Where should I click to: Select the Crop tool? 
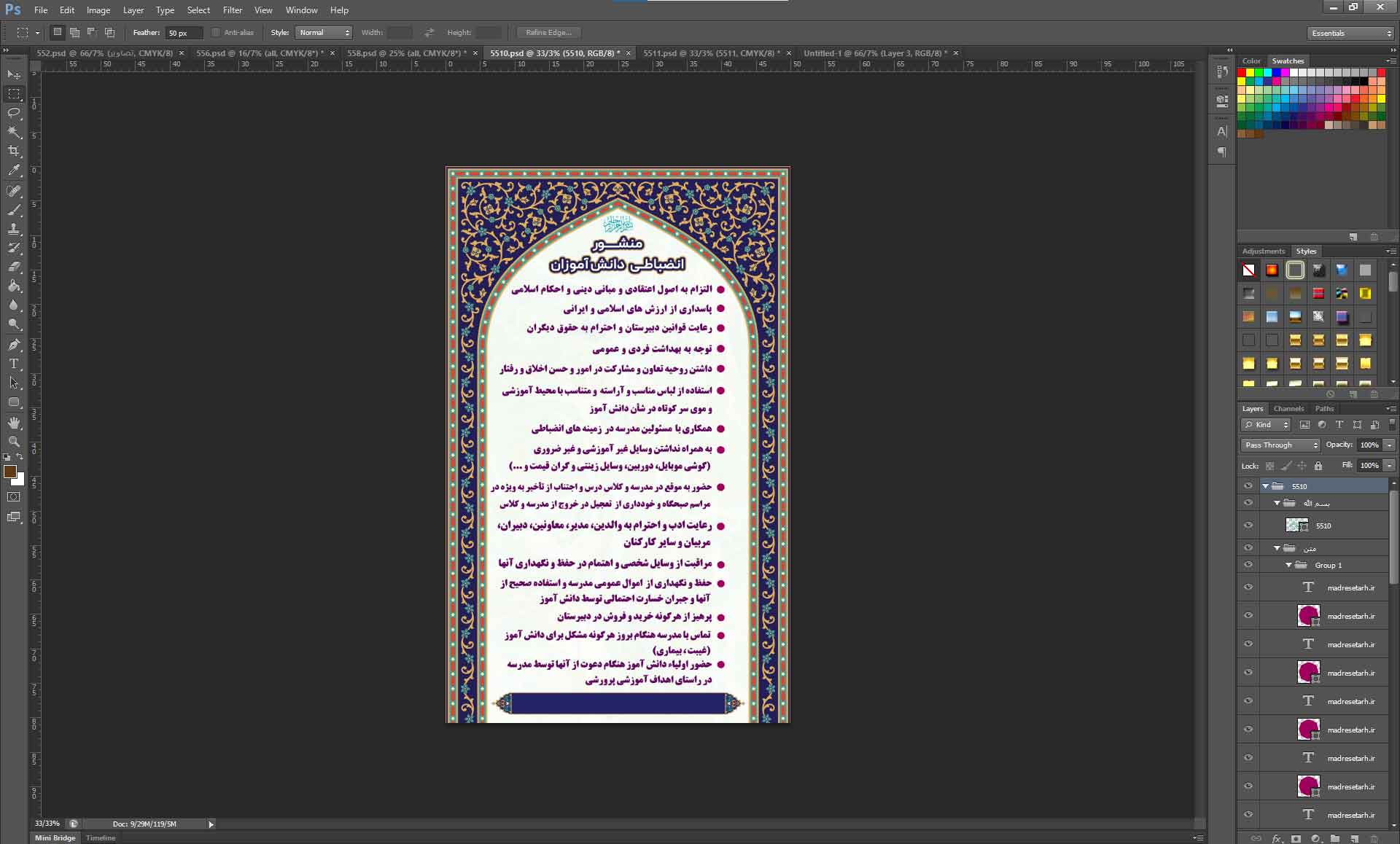(14, 151)
